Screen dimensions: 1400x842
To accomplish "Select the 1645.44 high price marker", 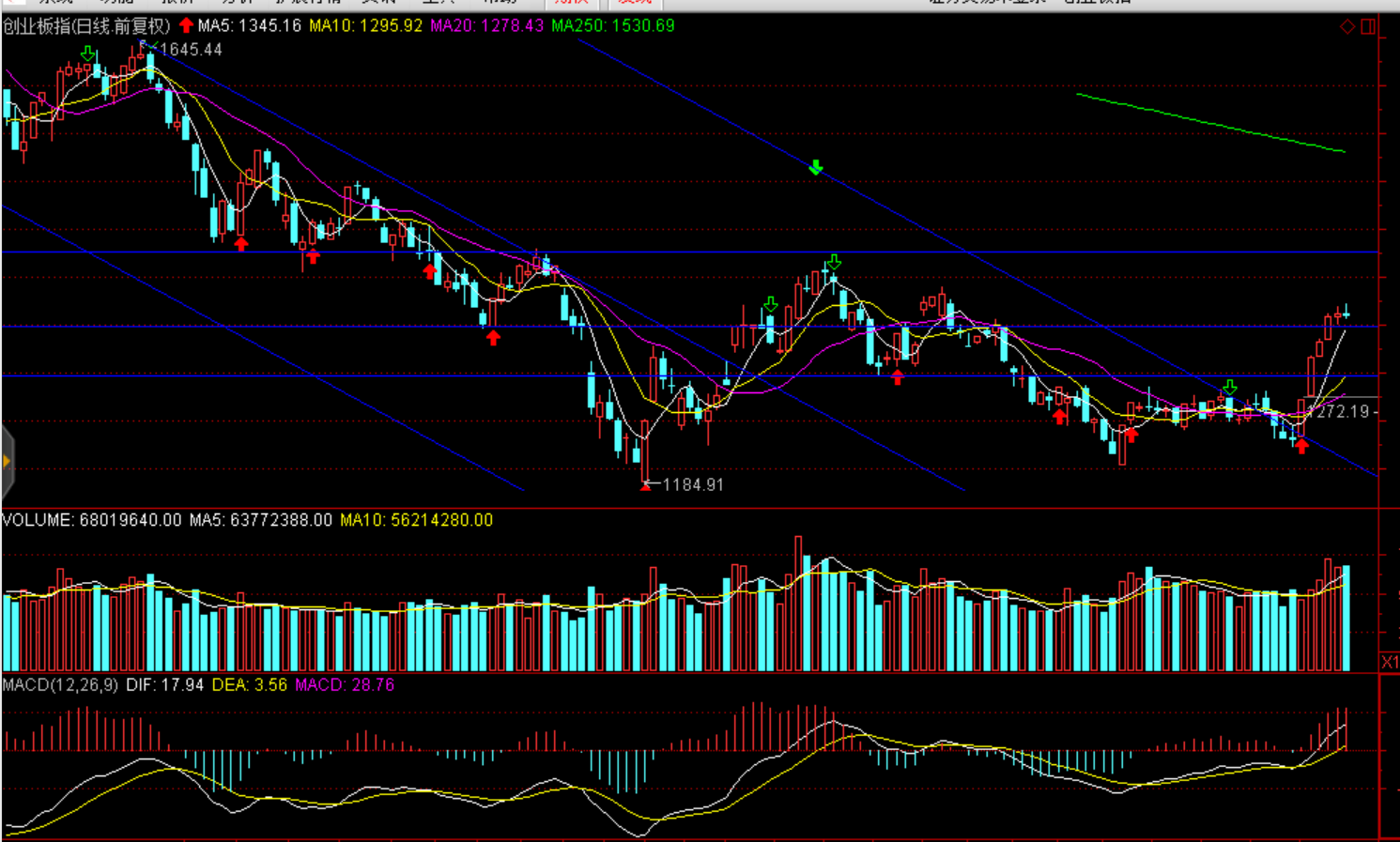I will click(x=190, y=50).
